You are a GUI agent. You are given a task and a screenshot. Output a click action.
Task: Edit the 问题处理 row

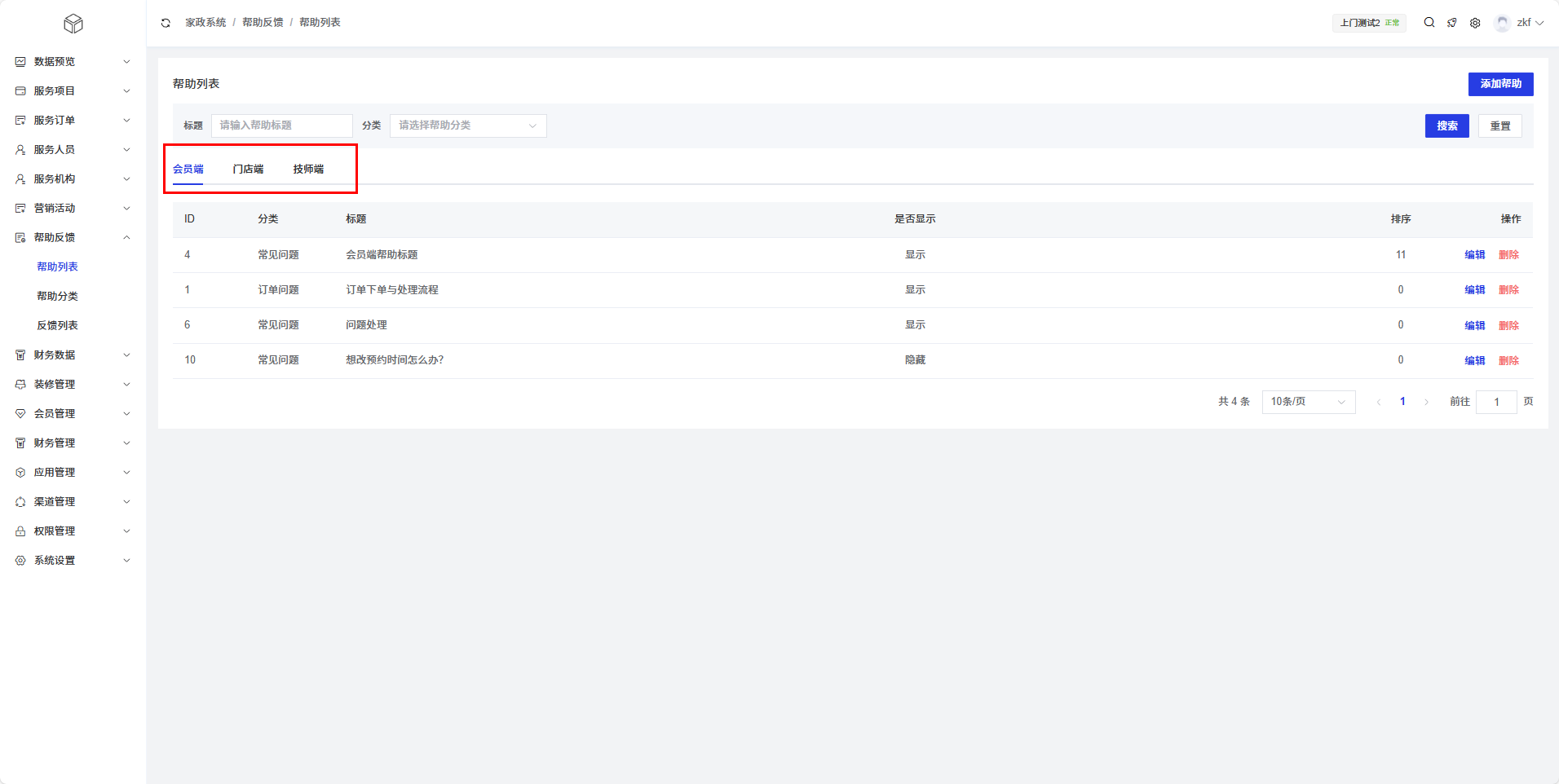[1475, 325]
